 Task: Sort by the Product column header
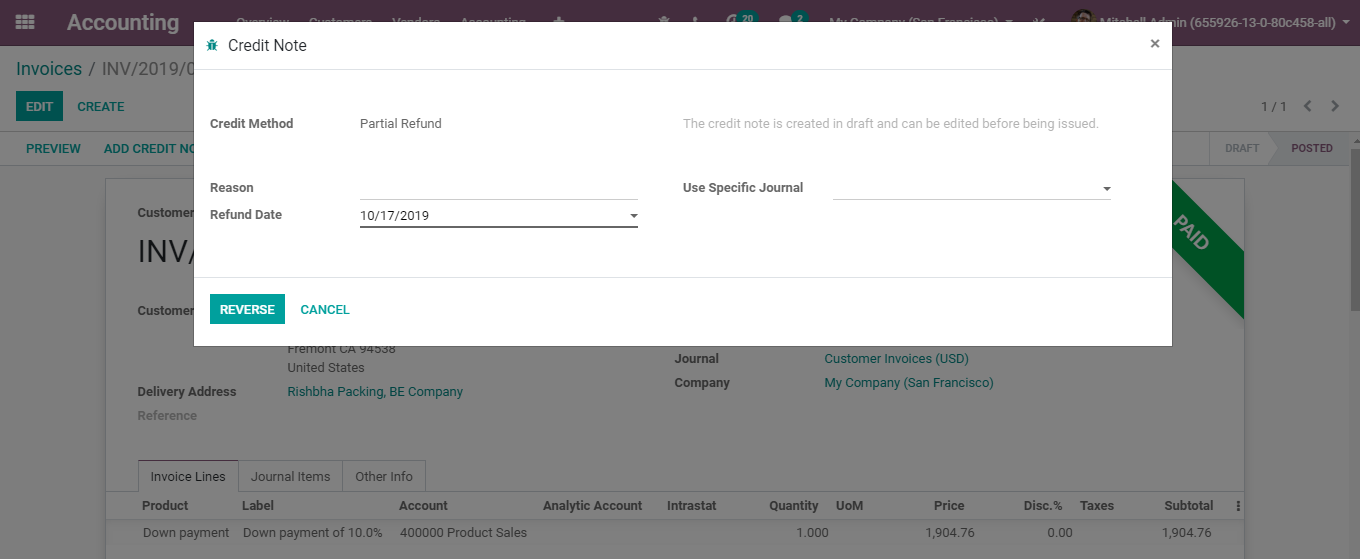pos(165,505)
